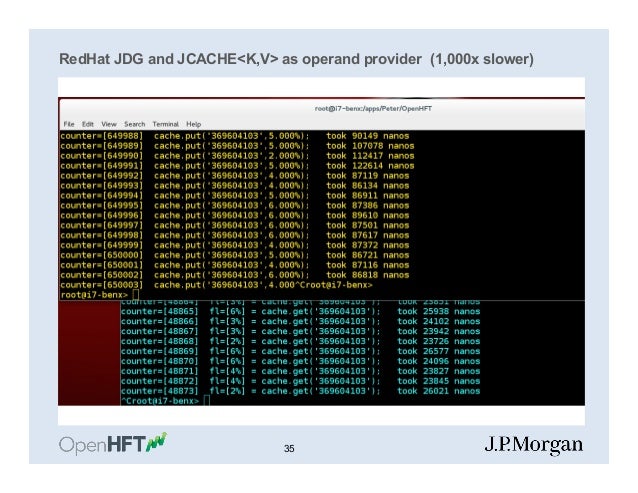This screenshot has height=493, width=638.
Task: Click the line counter=[649988]
Action: click(234, 136)
